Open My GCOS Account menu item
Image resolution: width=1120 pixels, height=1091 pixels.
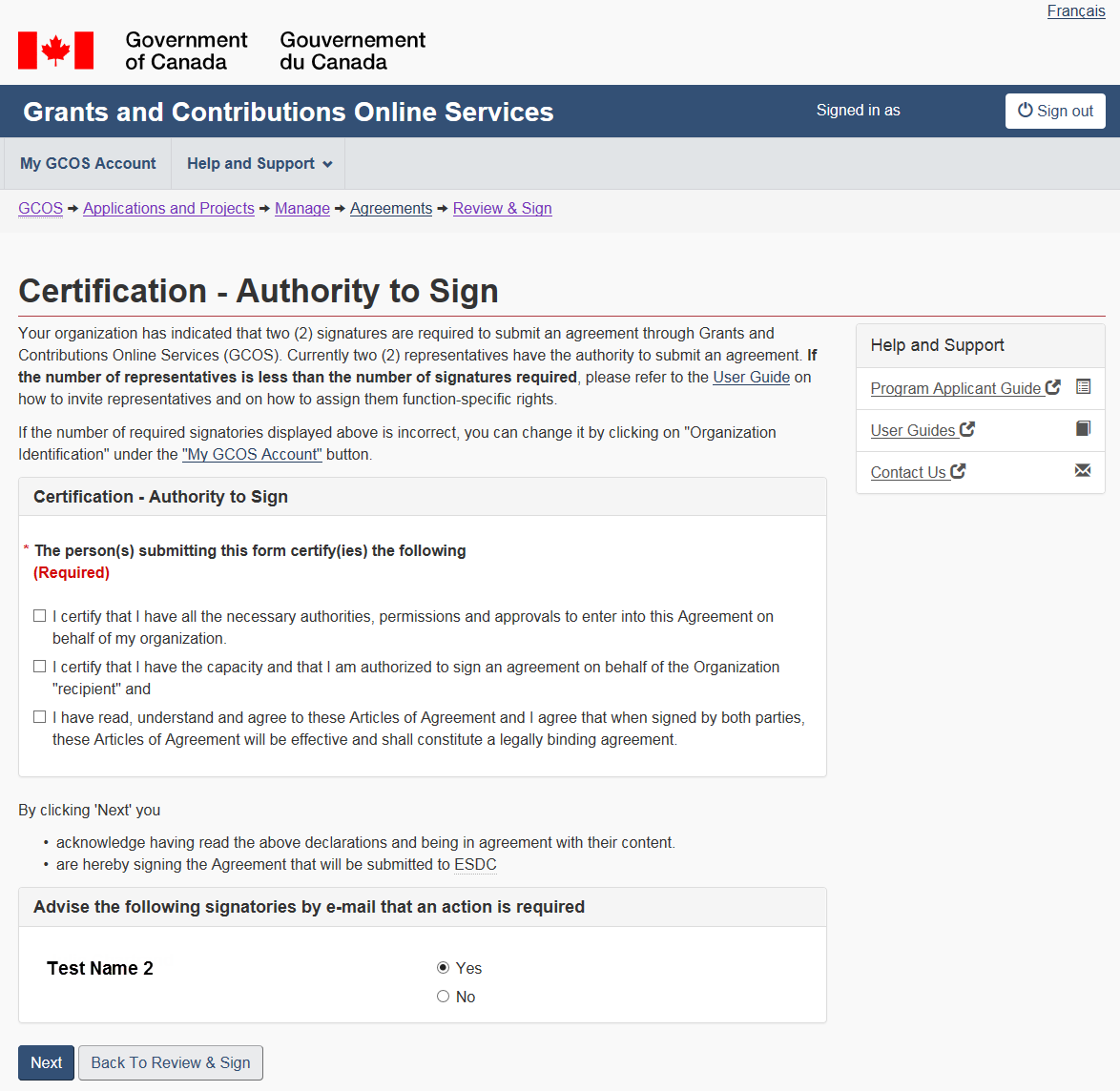click(88, 164)
